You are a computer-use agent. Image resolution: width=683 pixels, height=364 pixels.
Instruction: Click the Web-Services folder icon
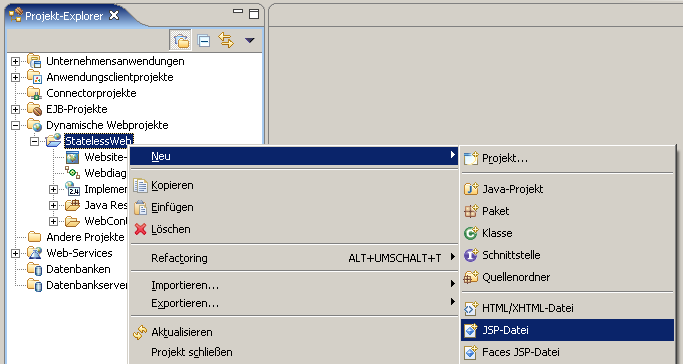[34, 253]
